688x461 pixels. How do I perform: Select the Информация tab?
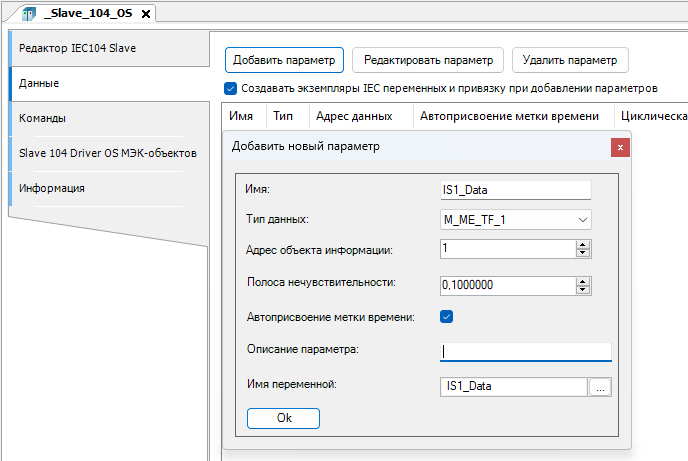click(51, 188)
